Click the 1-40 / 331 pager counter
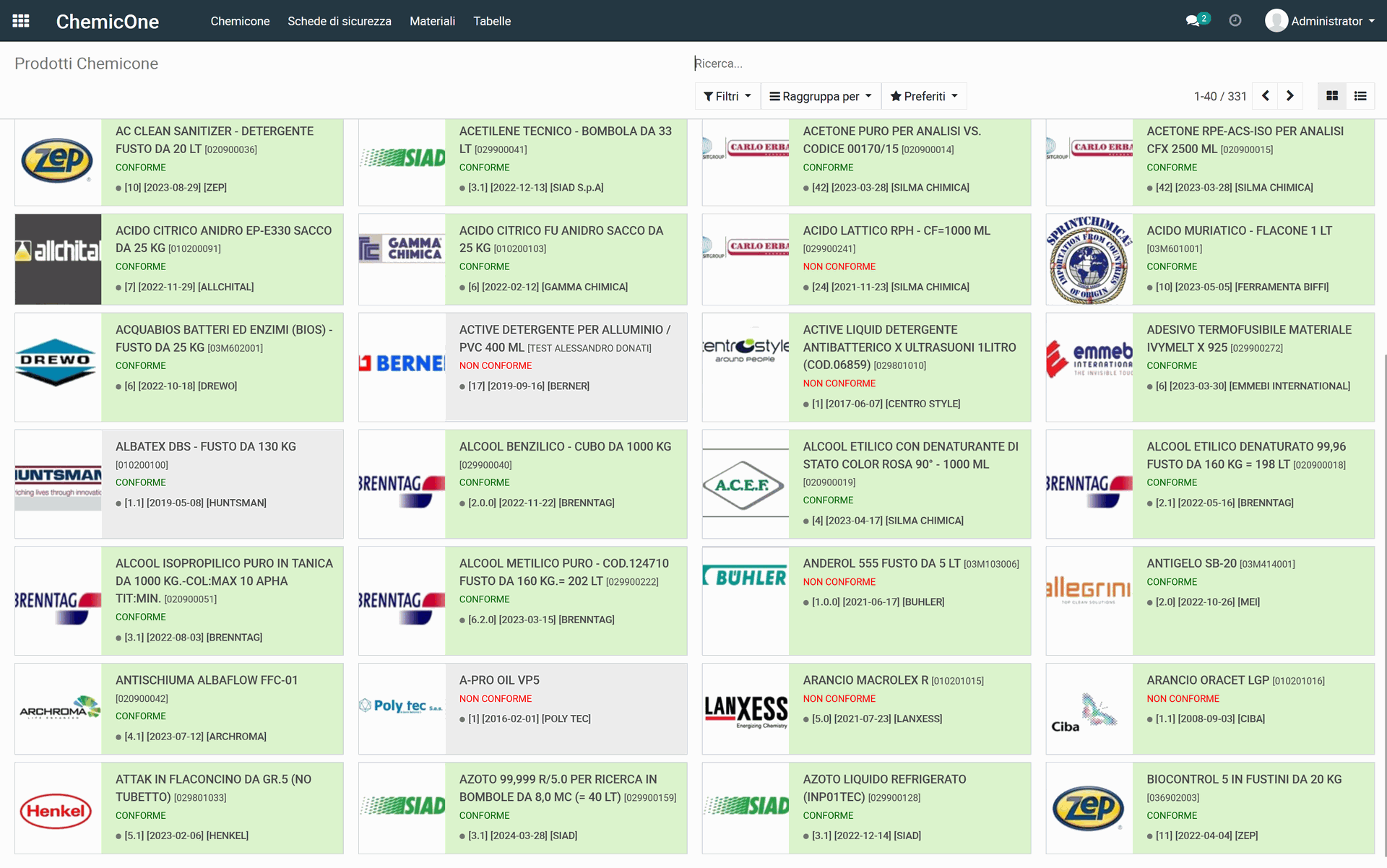 (1220, 96)
